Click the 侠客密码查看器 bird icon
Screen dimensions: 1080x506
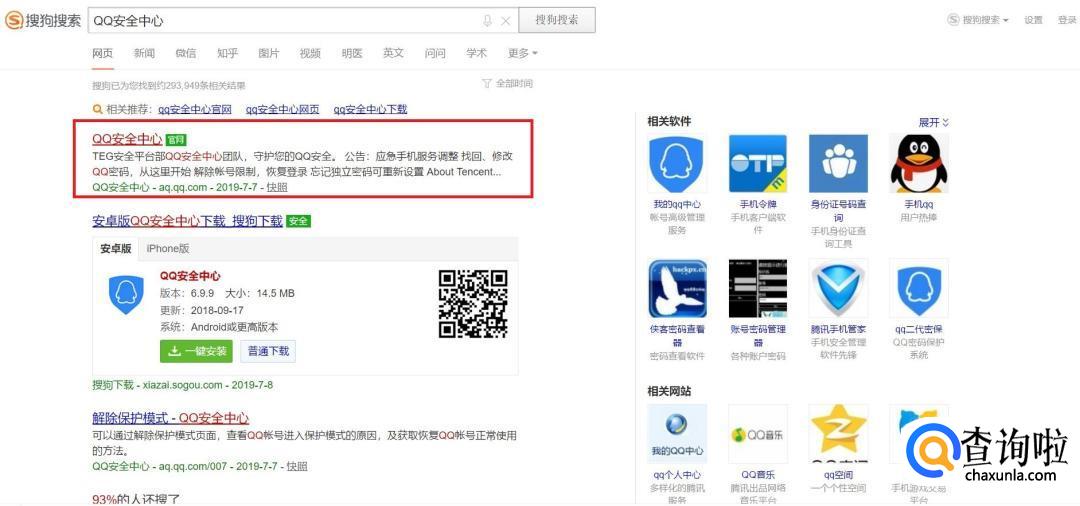click(x=677, y=288)
